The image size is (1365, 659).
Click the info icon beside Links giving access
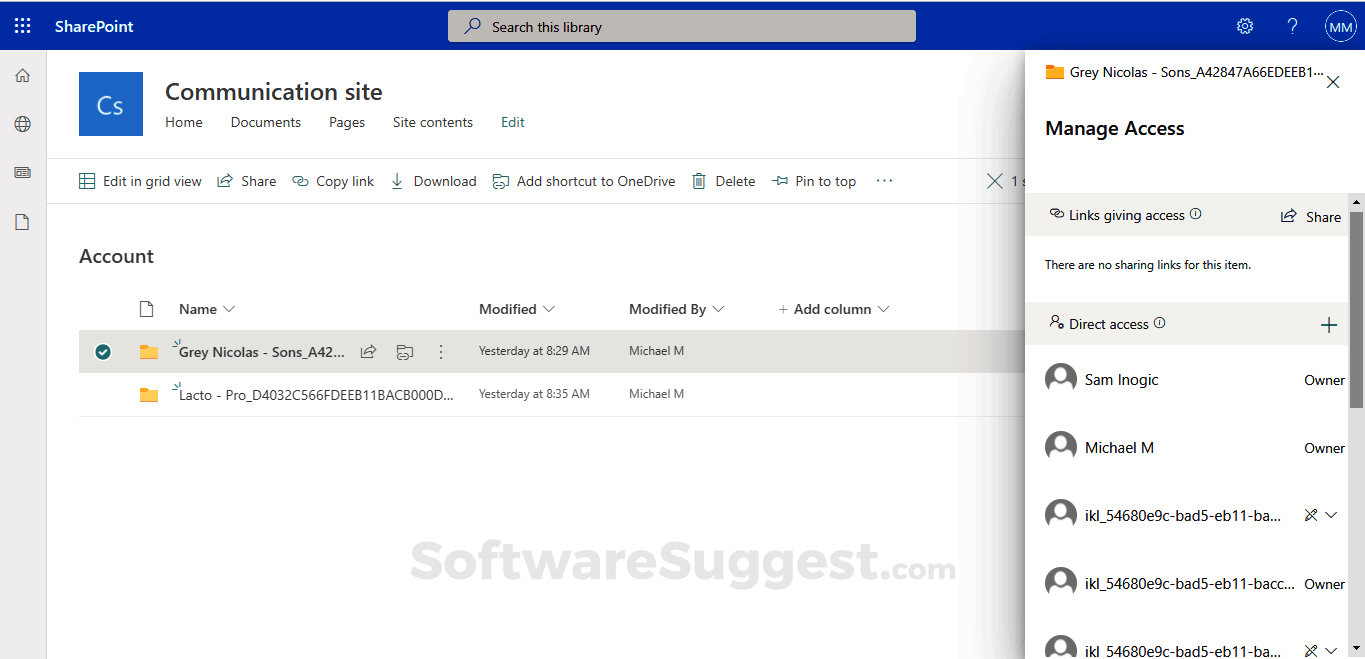[1193, 214]
